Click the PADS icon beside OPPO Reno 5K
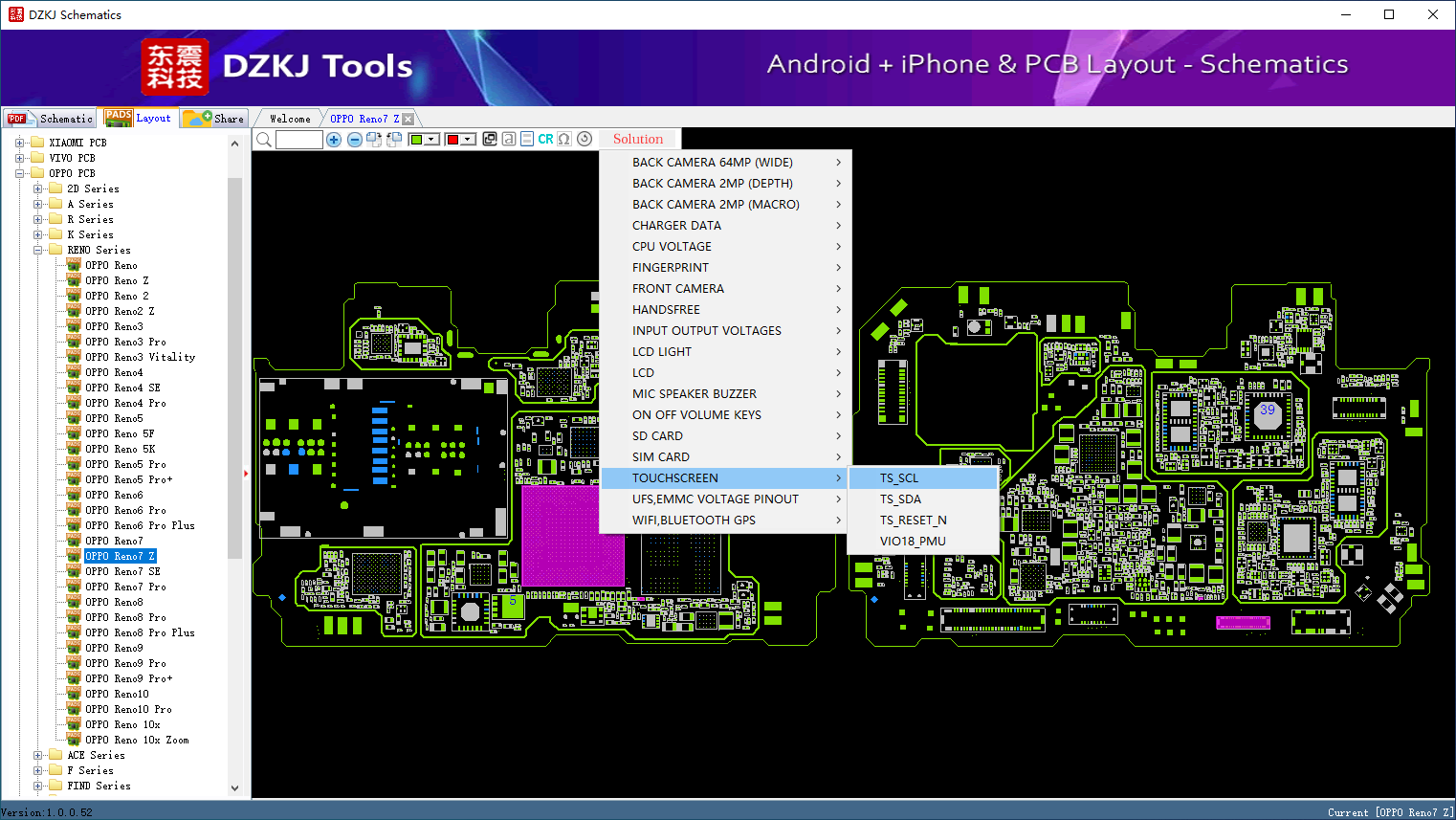This screenshot has height=820, width=1456. [x=74, y=449]
